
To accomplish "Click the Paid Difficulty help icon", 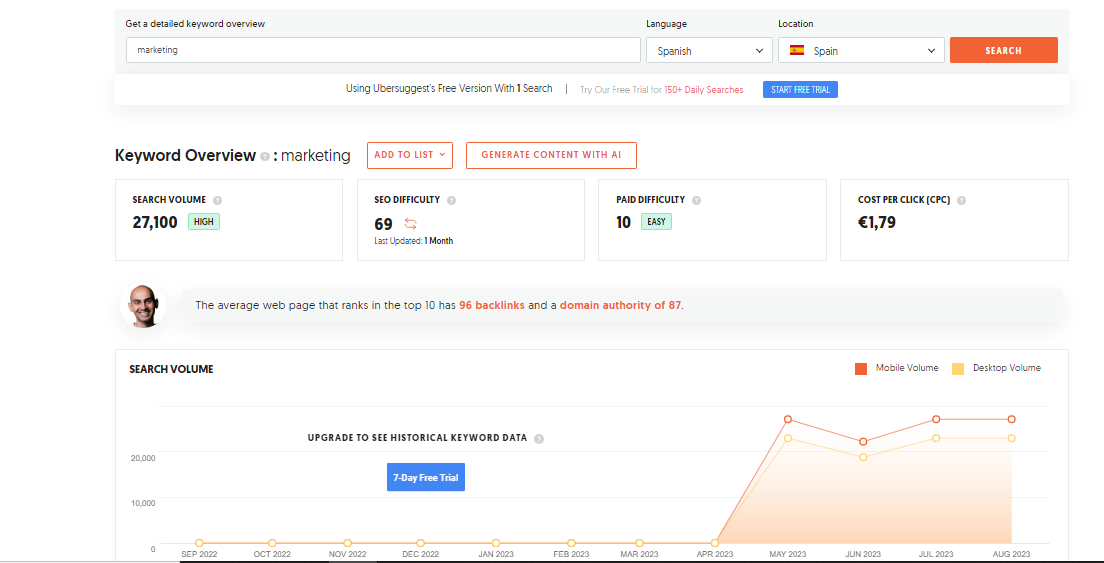I will pyautogui.click(x=696, y=200).
